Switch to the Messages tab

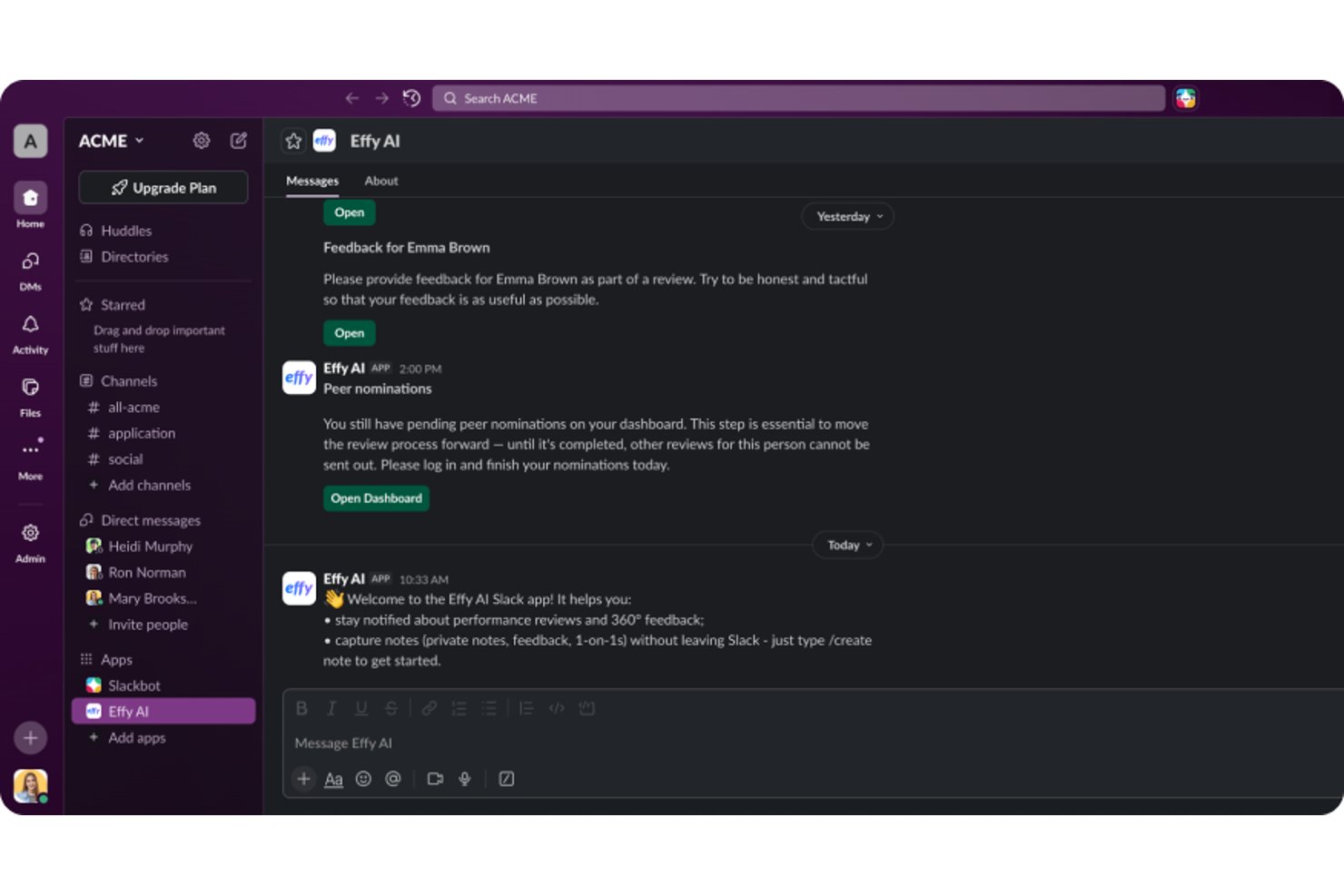click(x=312, y=181)
